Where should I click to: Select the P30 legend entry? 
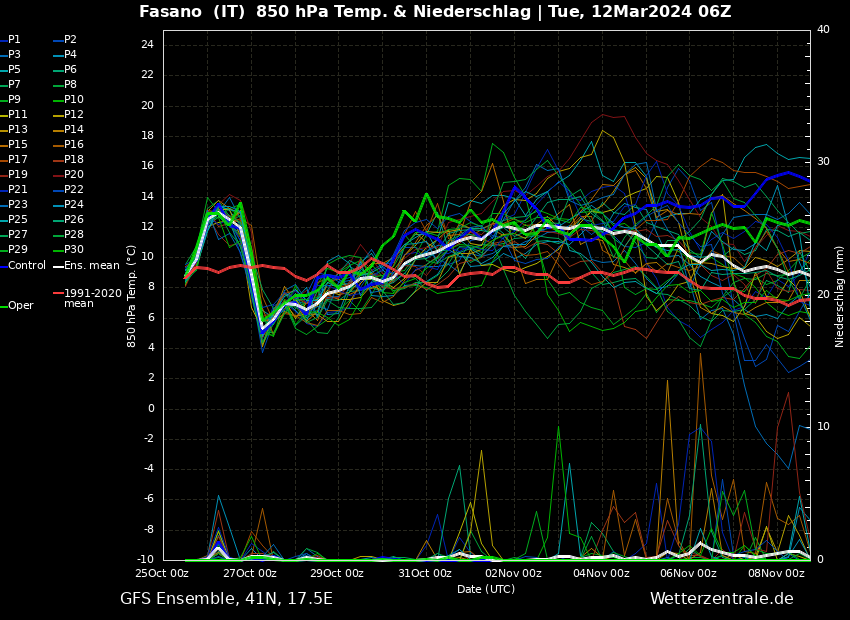[73, 250]
